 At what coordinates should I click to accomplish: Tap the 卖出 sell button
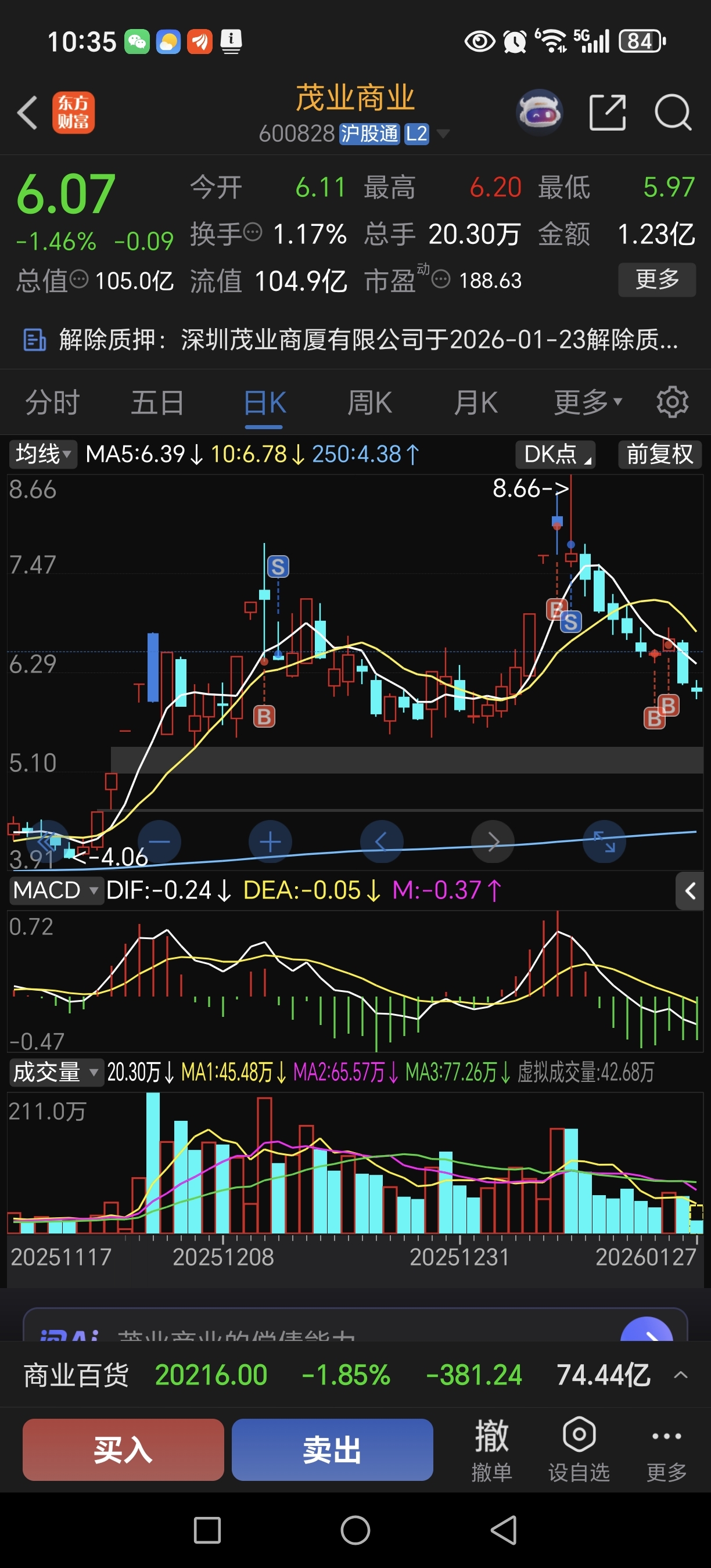pyautogui.click(x=332, y=1450)
